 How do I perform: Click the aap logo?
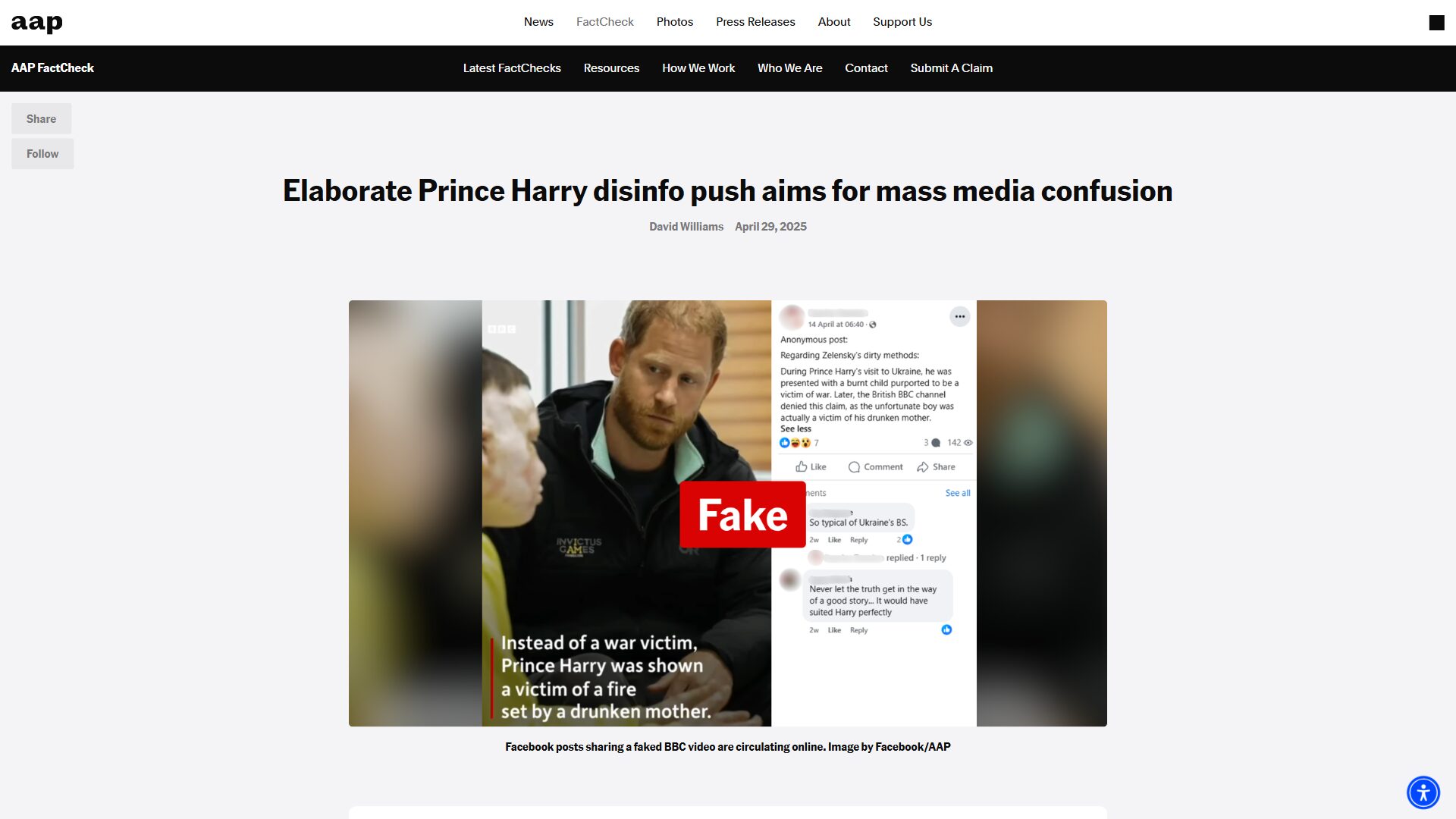[x=36, y=23]
